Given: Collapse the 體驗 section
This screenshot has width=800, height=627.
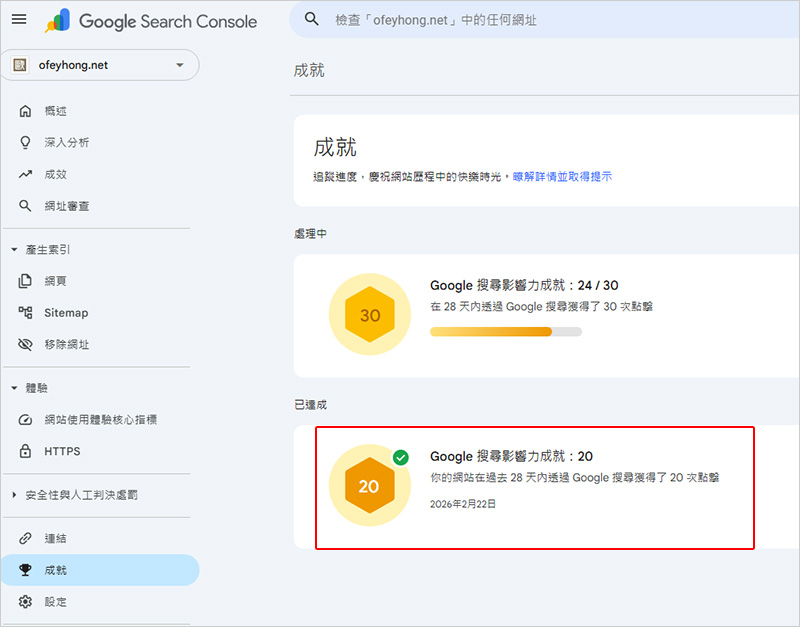Looking at the screenshot, I should (x=14, y=388).
